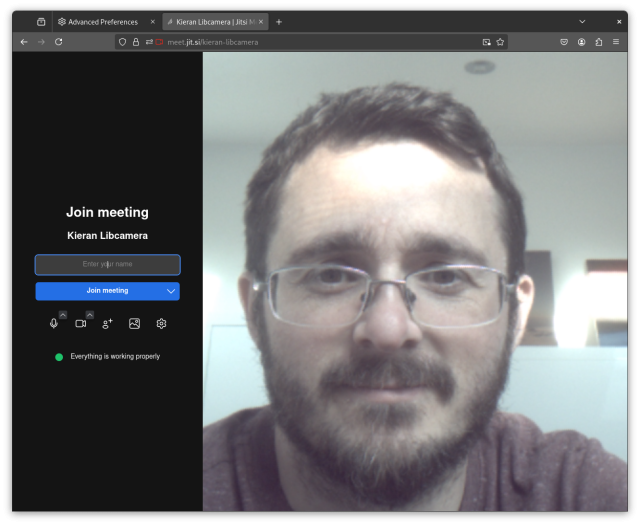Viewport: 640px width, 525px height.
Task: Expand audio device options chevron above microphone
Action: (63, 315)
